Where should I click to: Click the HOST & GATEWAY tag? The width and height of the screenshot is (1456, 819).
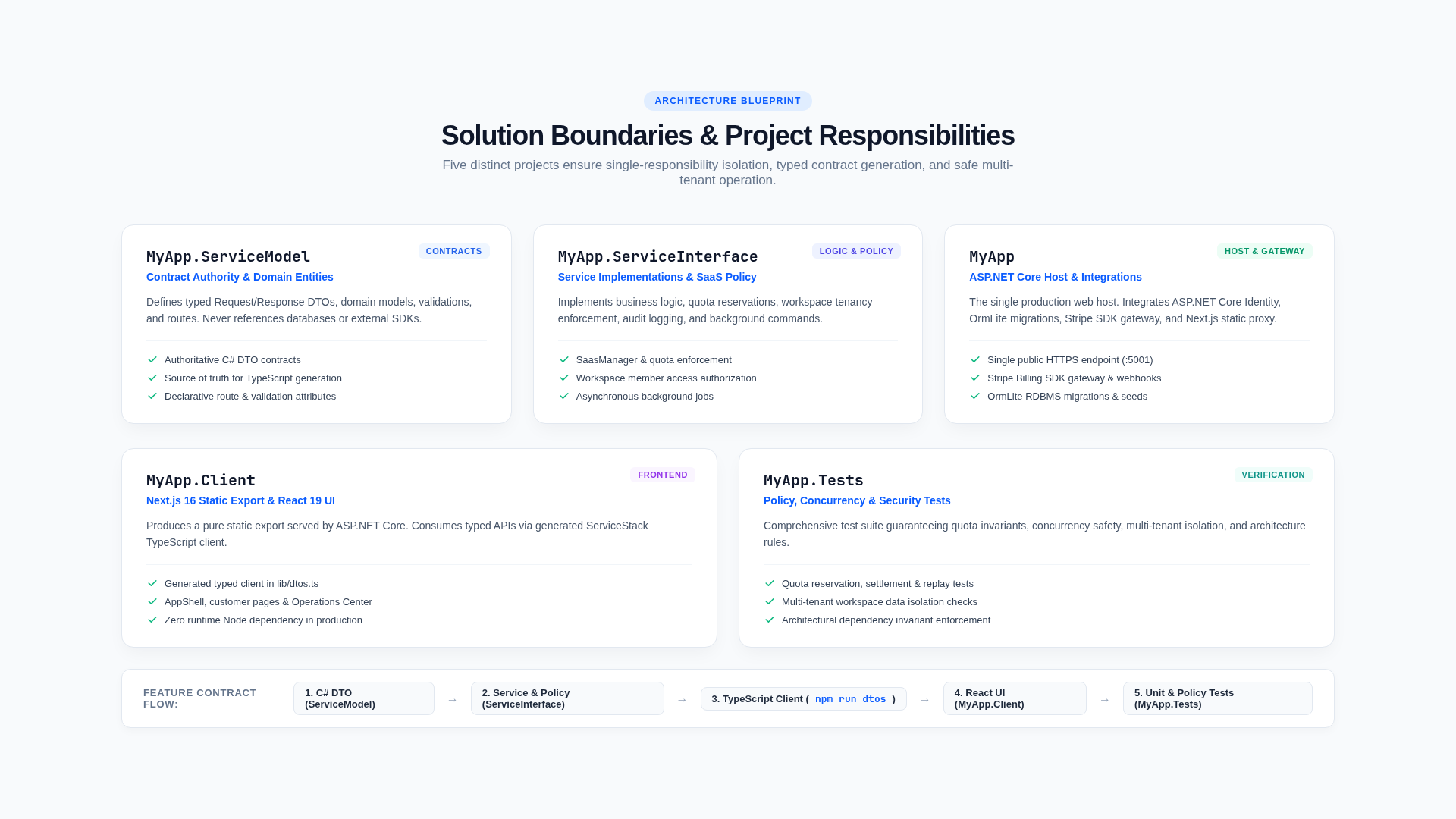point(1264,251)
